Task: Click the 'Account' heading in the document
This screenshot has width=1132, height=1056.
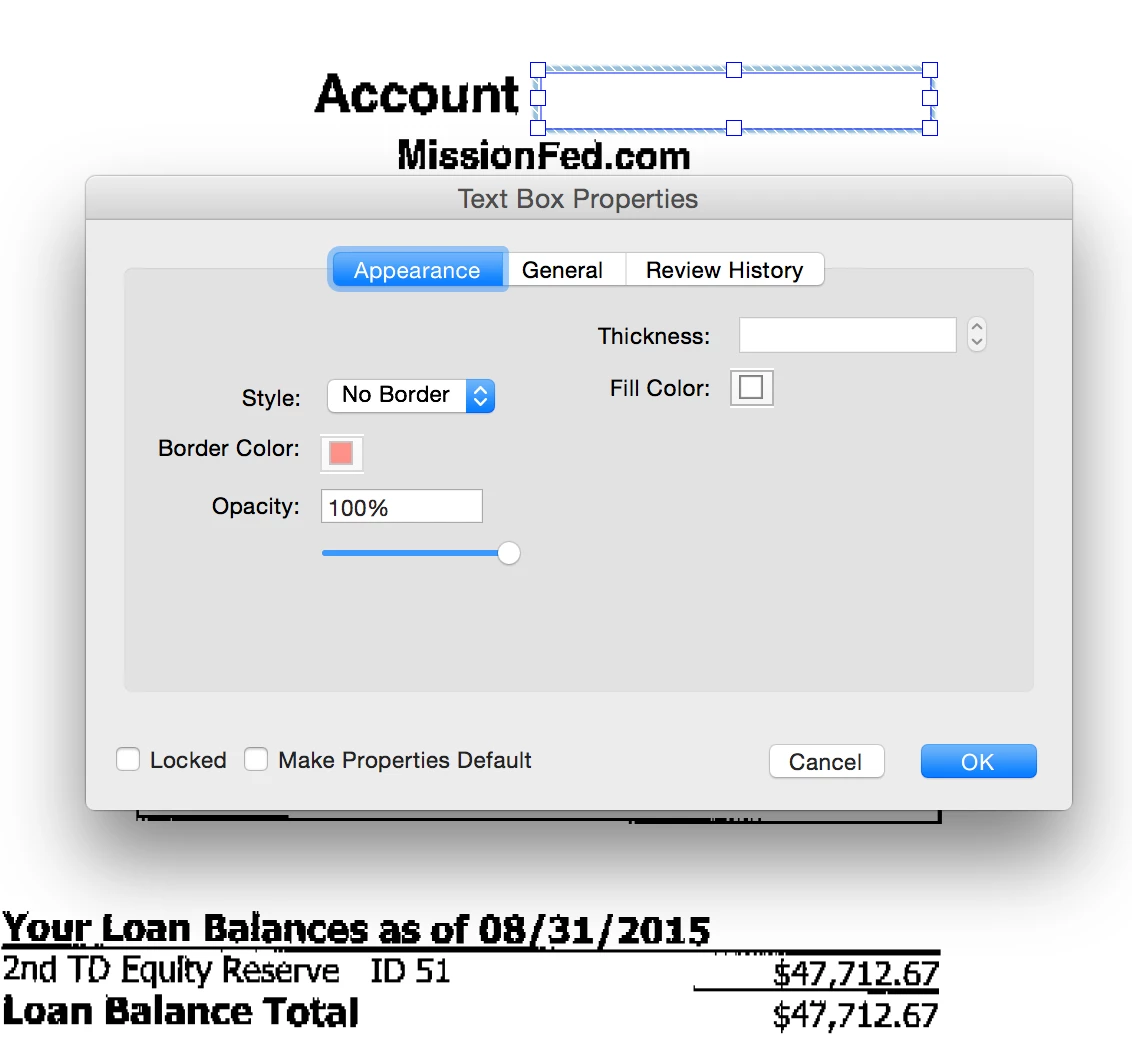Action: [417, 95]
